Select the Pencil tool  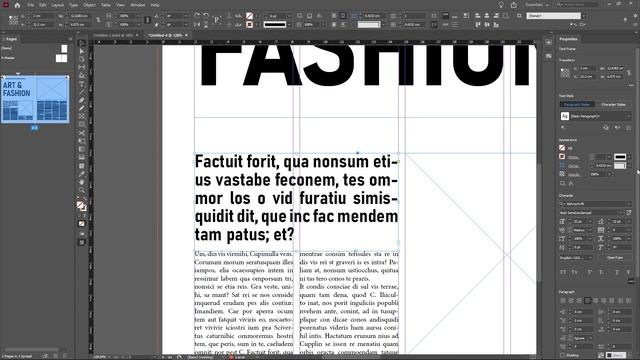pos(82,109)
